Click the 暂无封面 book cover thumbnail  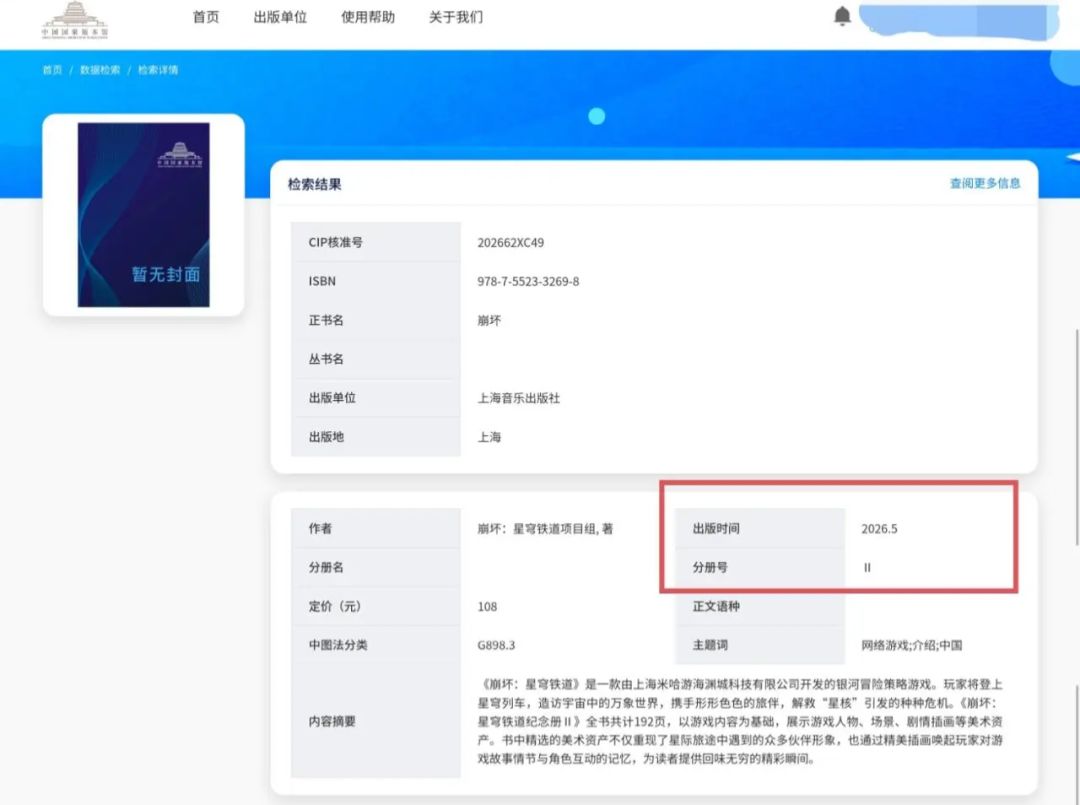click(x=143, y=215)
